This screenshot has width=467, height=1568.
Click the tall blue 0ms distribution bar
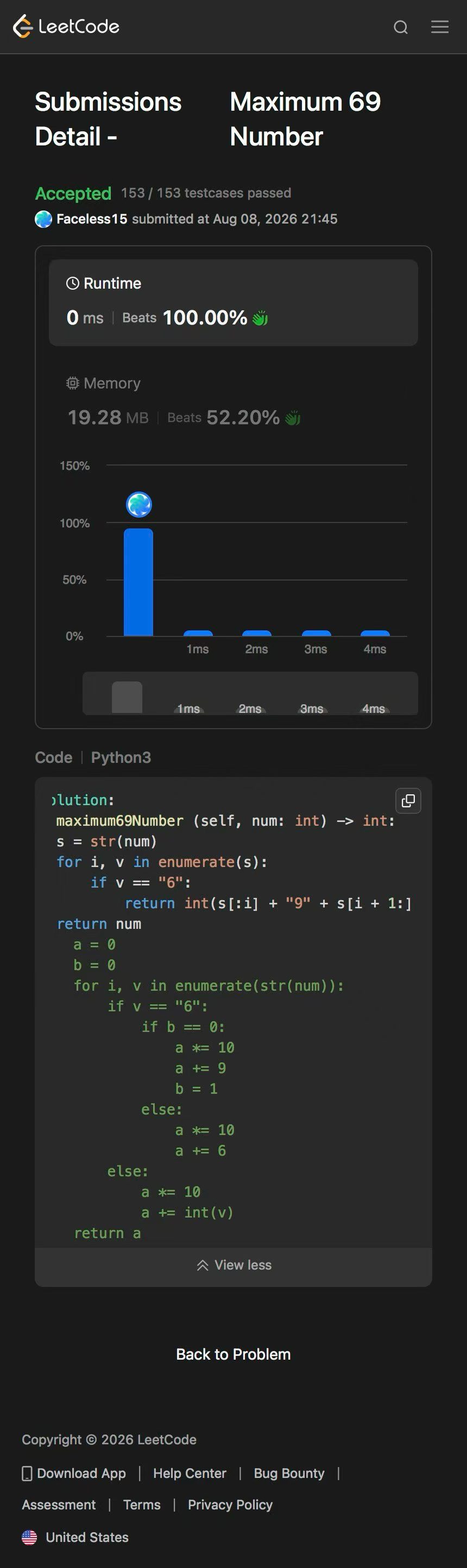pyautogui.click(x=138, y=582)
